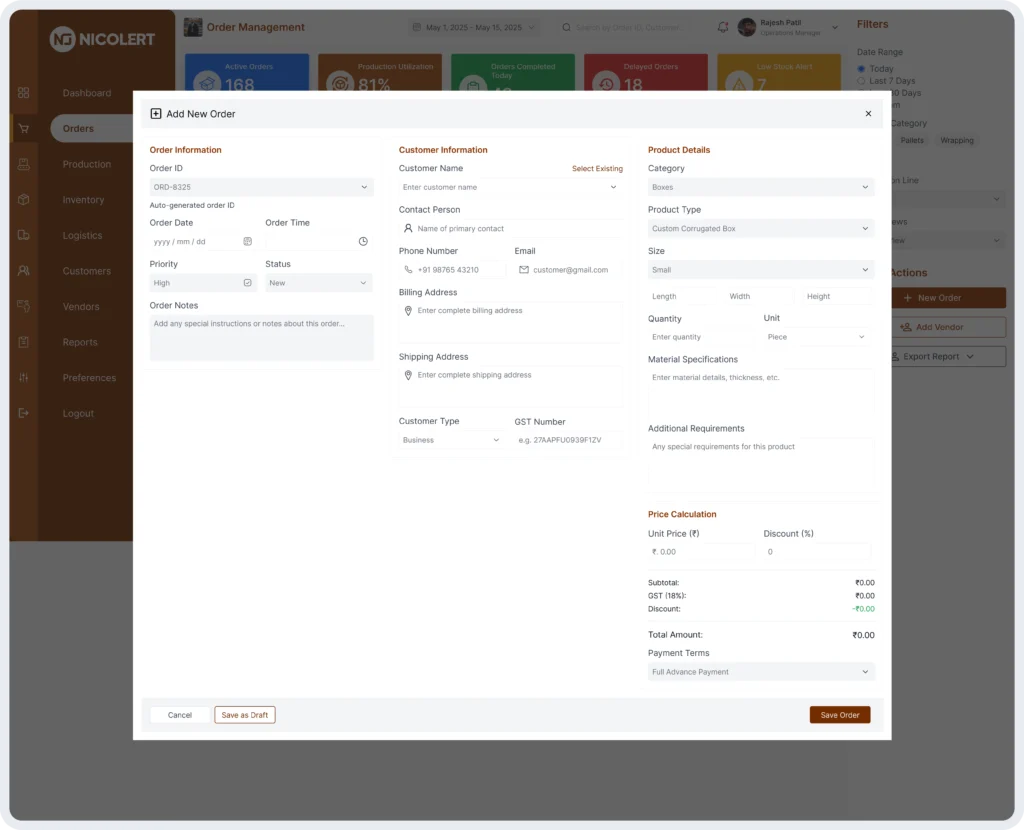Screen dimensions: 1024x830
Task: Toggle the High priority checkbox icon
Action: point(247,283)
